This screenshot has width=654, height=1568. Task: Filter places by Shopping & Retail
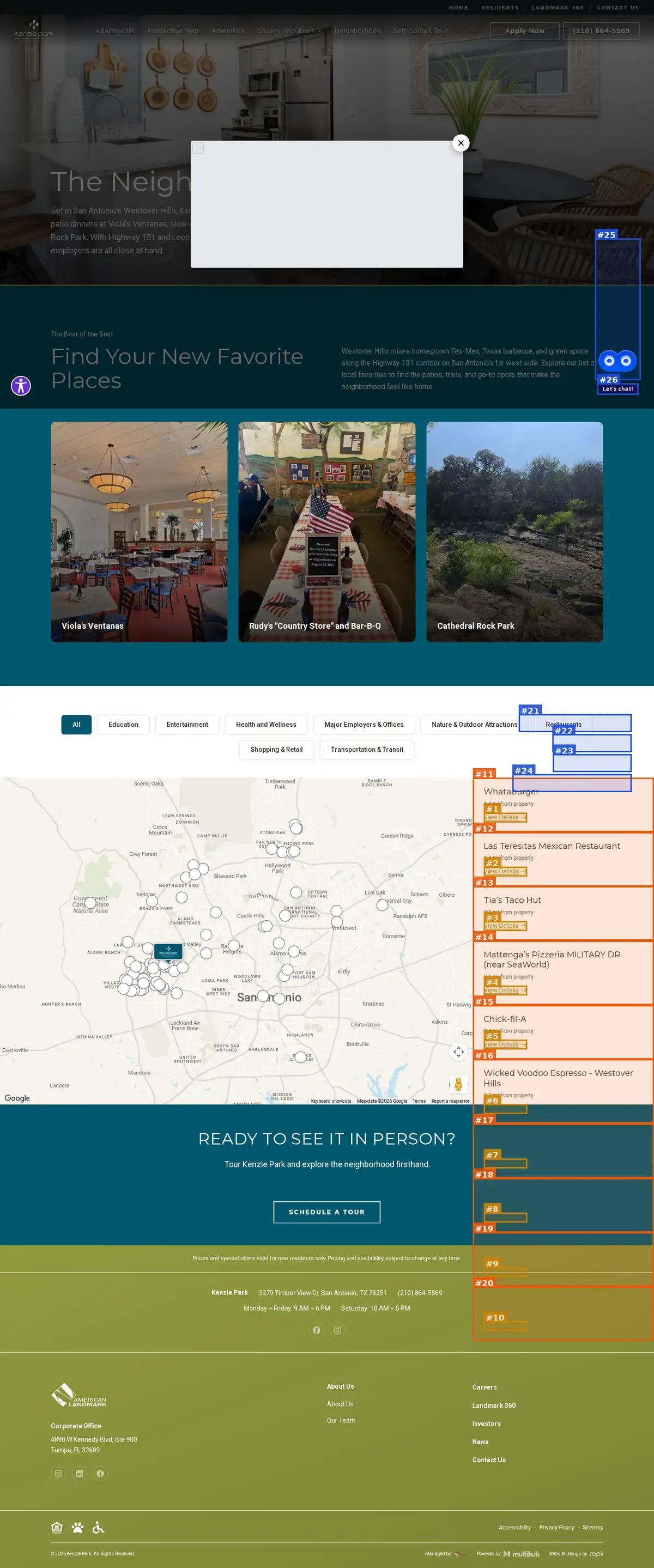pos(276,749)
